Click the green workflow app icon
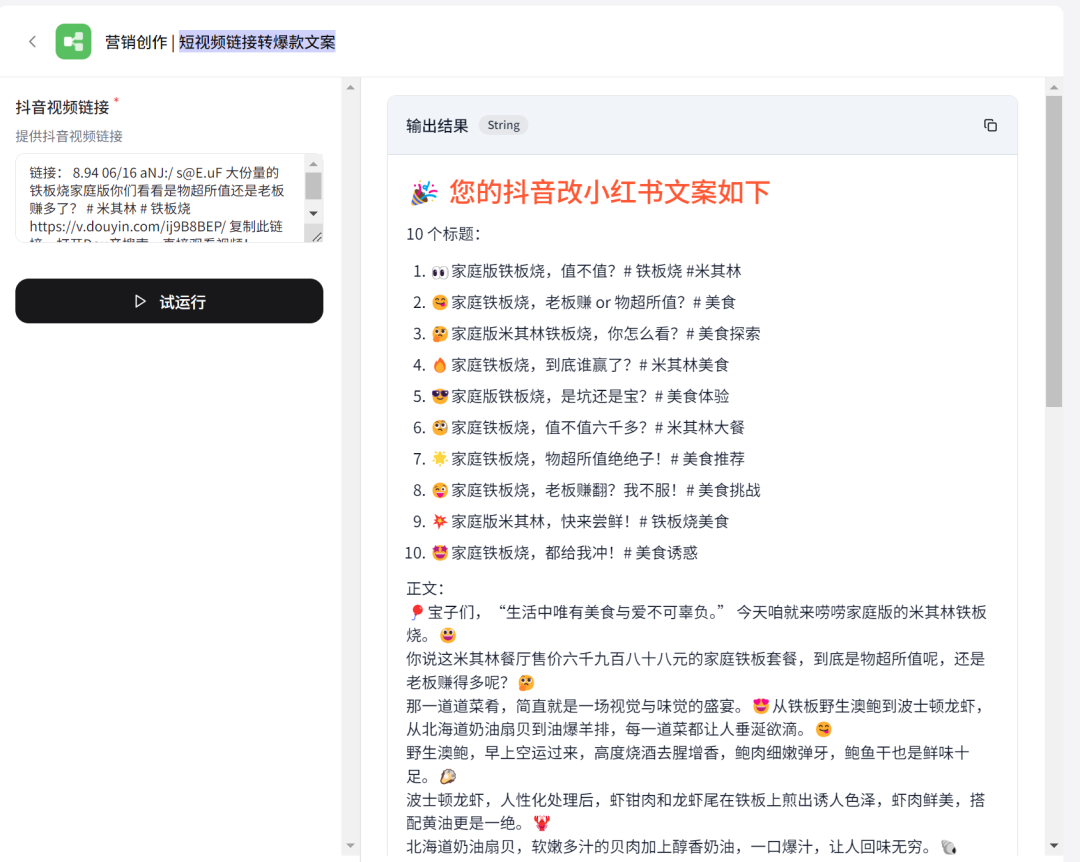This screenshot has width=1080, height=862. (74, 41)
